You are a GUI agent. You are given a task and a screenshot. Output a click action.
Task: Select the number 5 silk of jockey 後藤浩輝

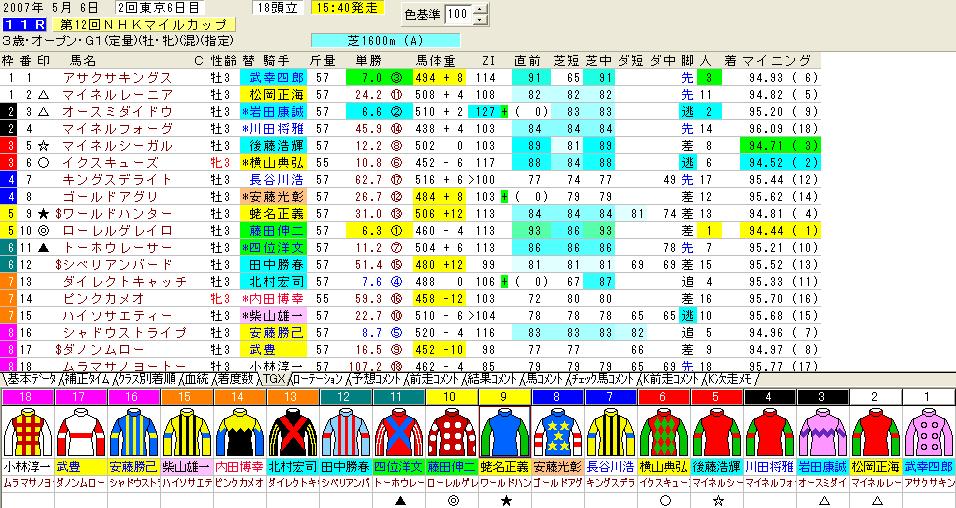click(716, 432)
